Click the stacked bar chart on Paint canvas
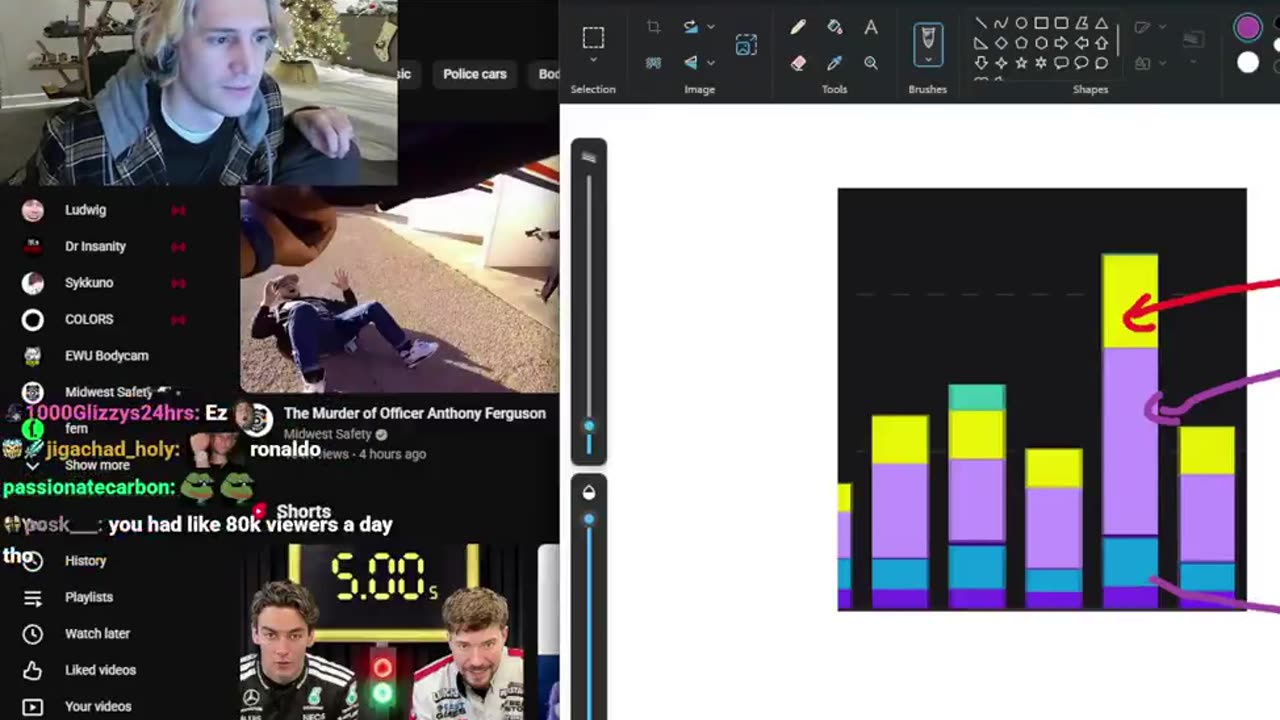The image size is (1280, 720). click(x=1042, y=399)
